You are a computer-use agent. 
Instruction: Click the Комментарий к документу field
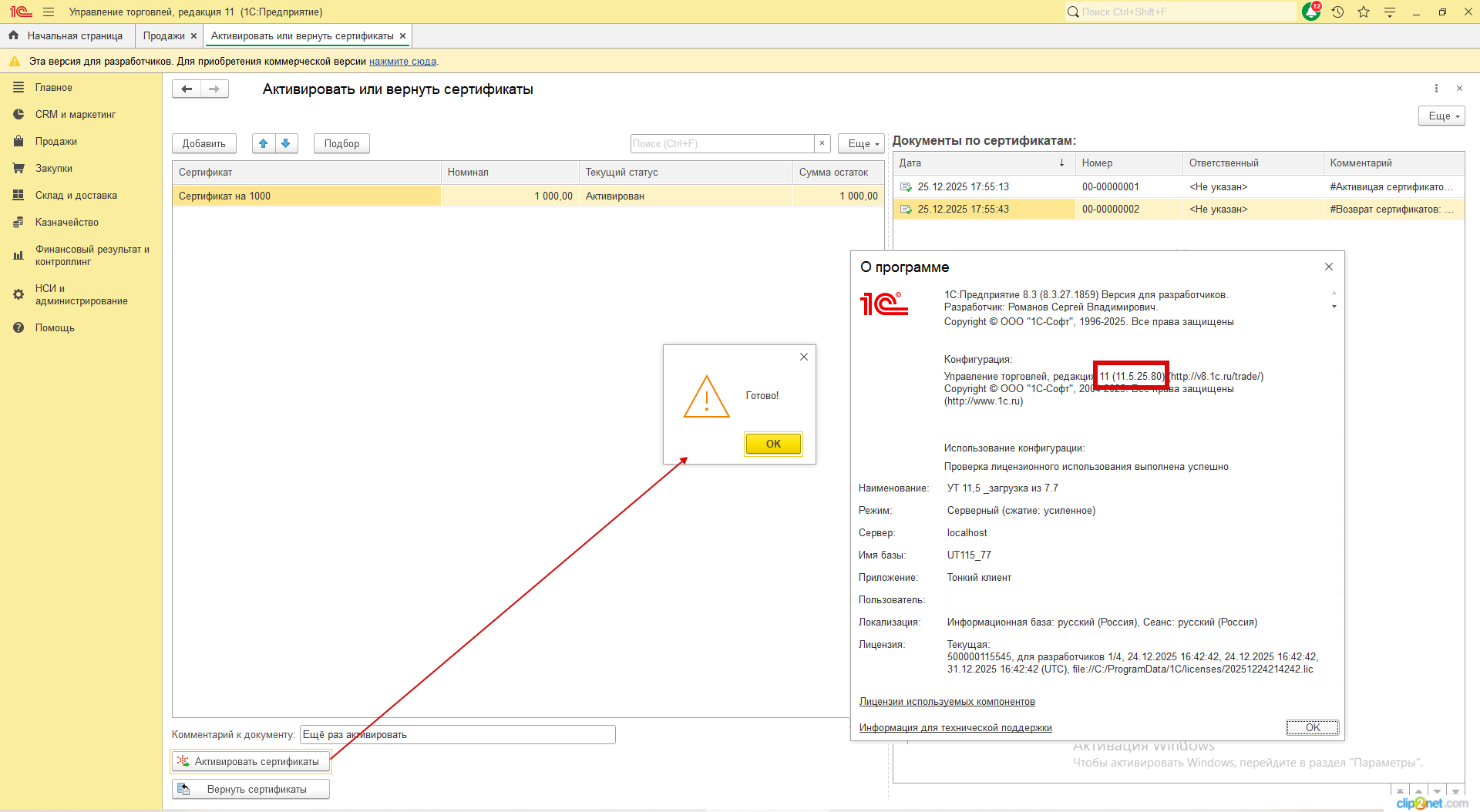click(x=458, y=735)
